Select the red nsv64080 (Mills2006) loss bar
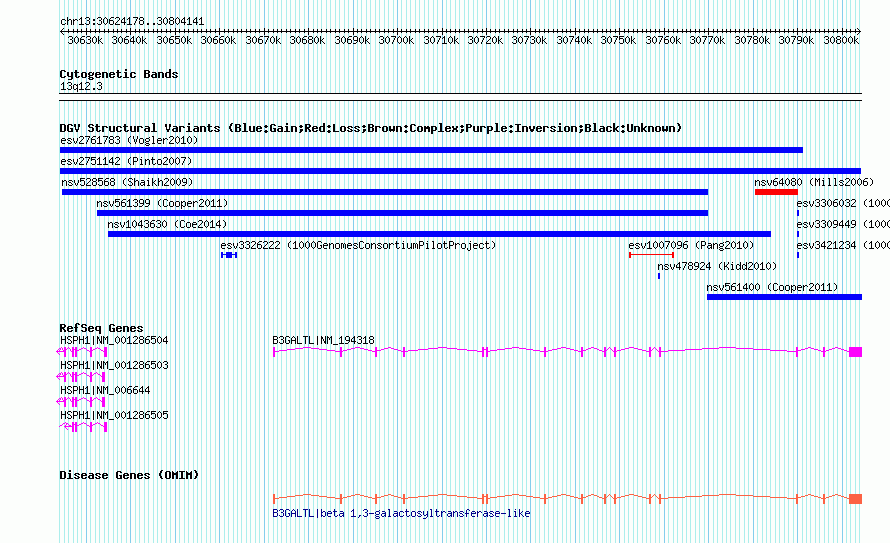 (x=776, y=192)
